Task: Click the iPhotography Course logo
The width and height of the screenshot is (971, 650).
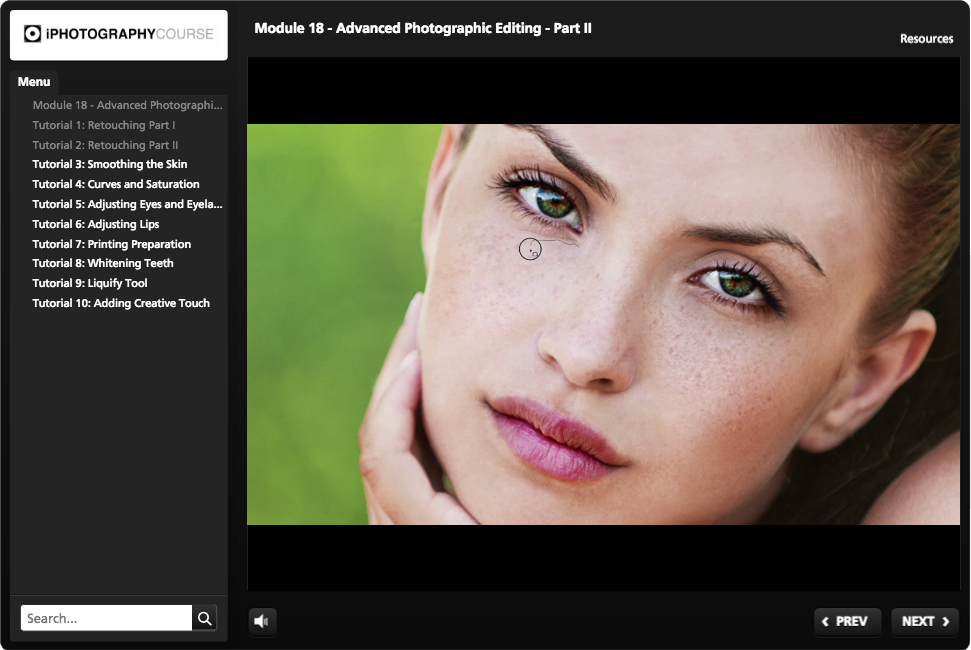Action: (119, 34)
